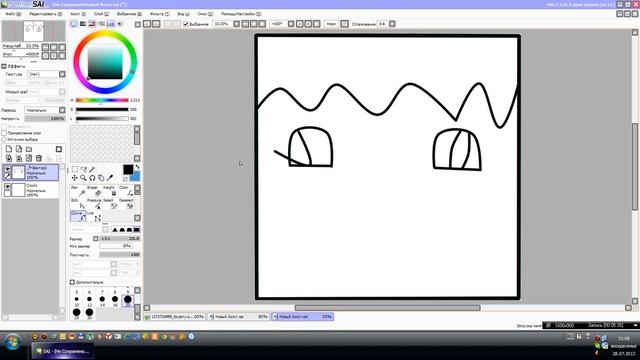Select the zoom magnifier tool
Screen dimensions: 640x360
[83, 178]
